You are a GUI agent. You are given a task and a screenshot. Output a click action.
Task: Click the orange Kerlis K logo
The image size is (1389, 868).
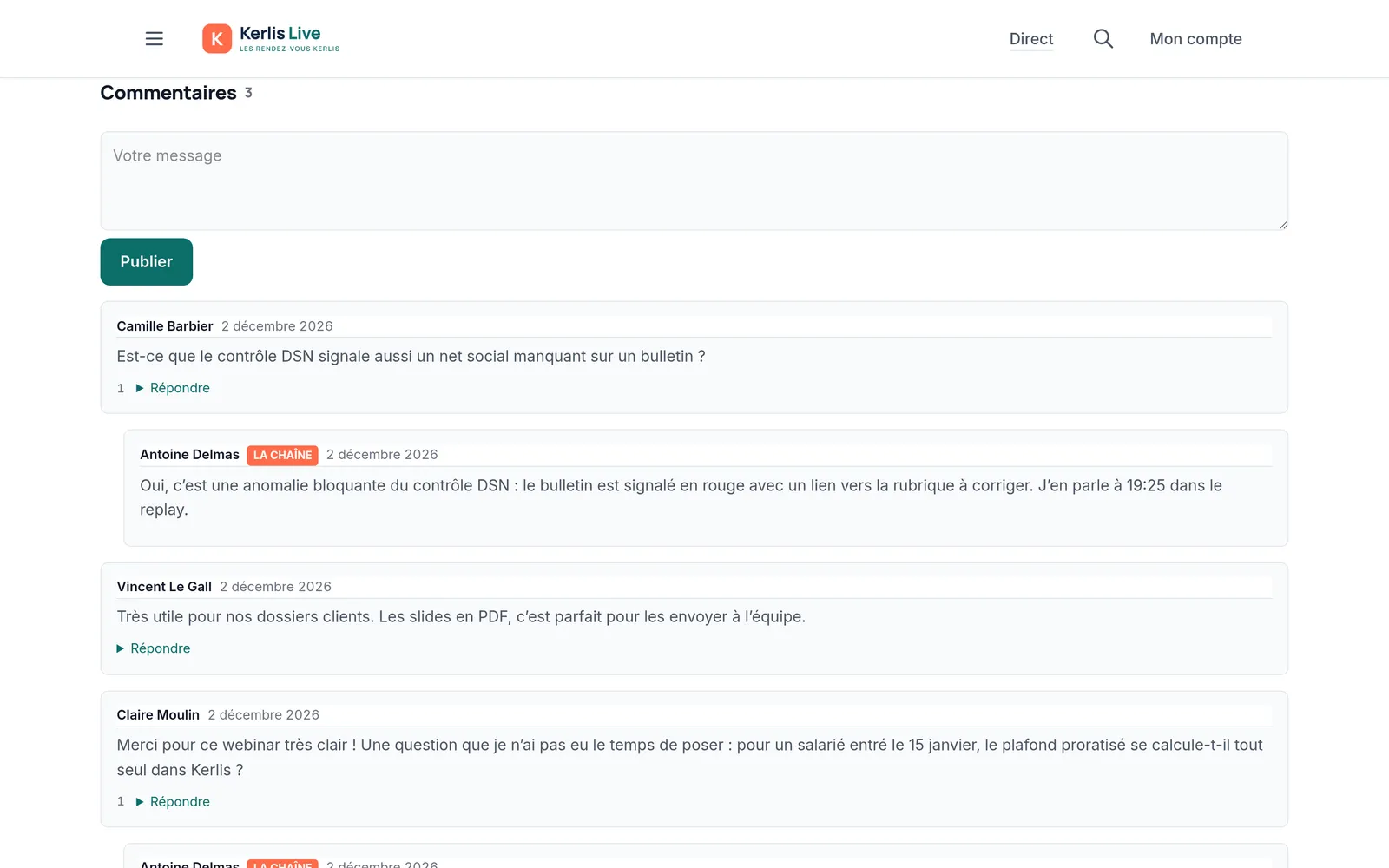217,38
